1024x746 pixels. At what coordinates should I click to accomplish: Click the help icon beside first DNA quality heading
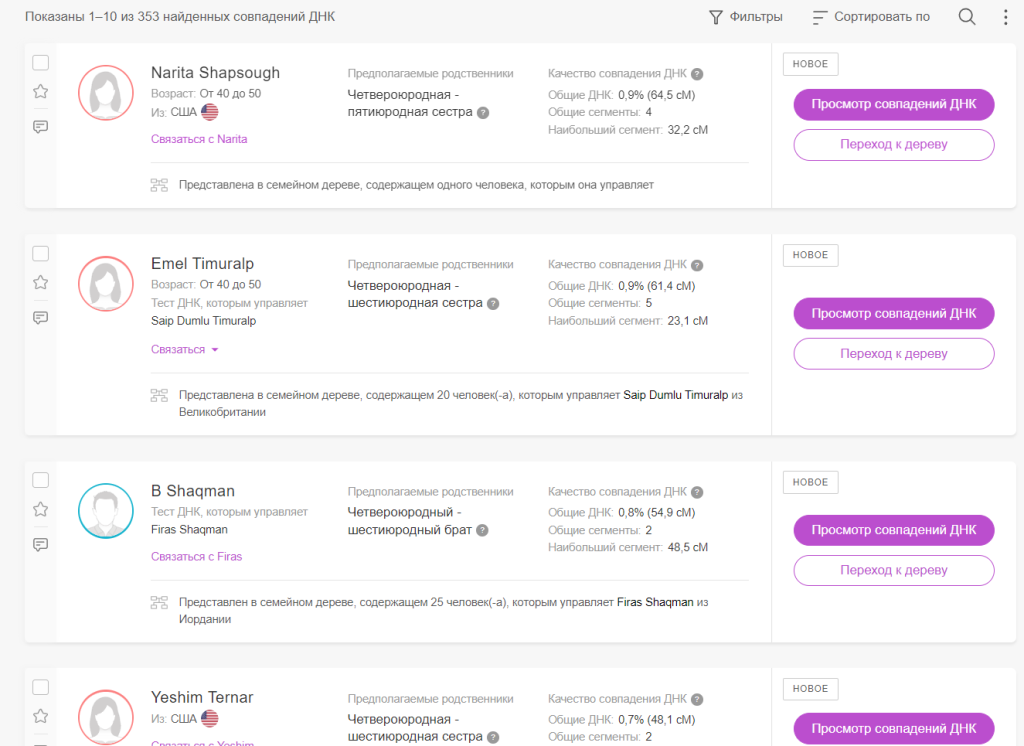tap(697, 74)
